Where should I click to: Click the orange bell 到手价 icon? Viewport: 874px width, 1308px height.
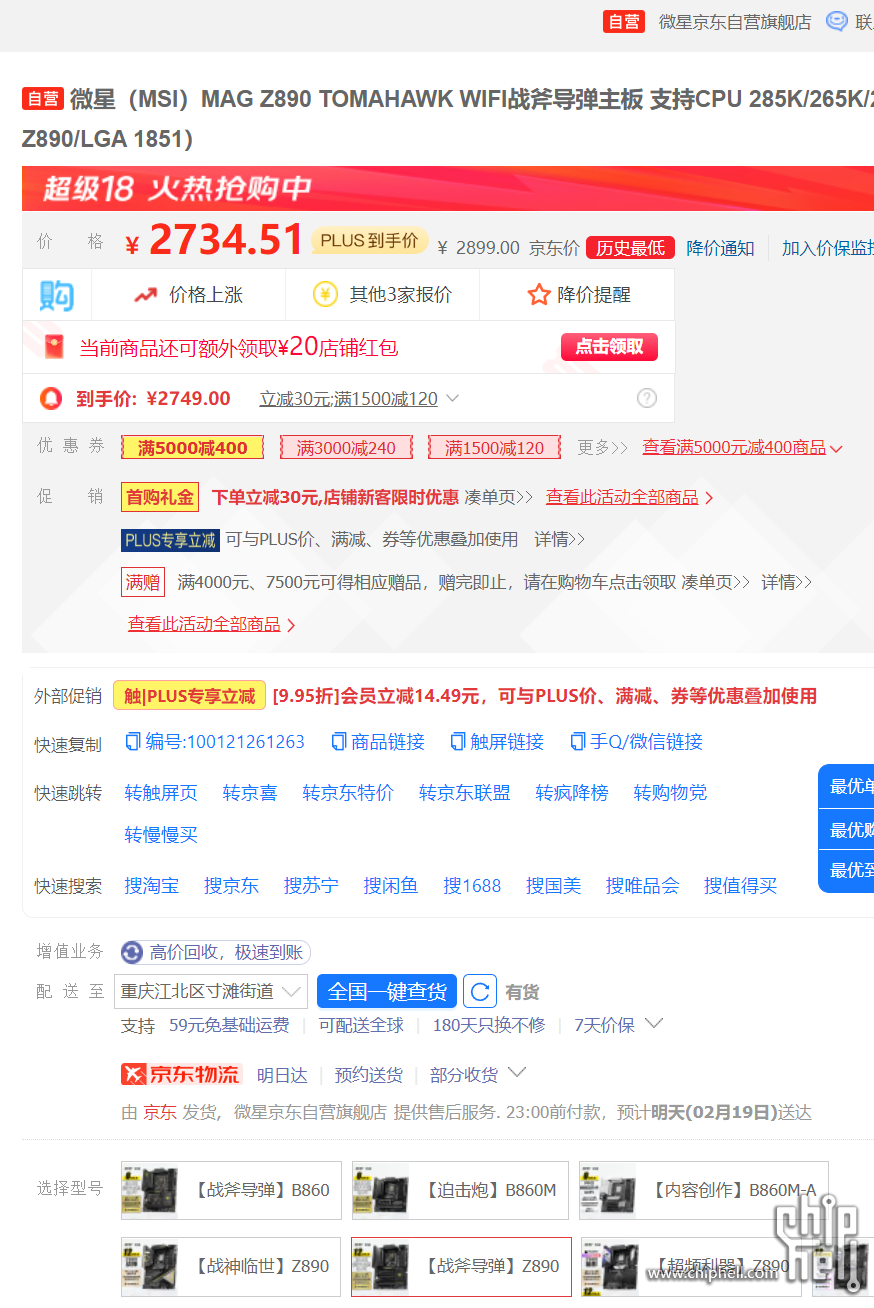(x=50, y=398)
